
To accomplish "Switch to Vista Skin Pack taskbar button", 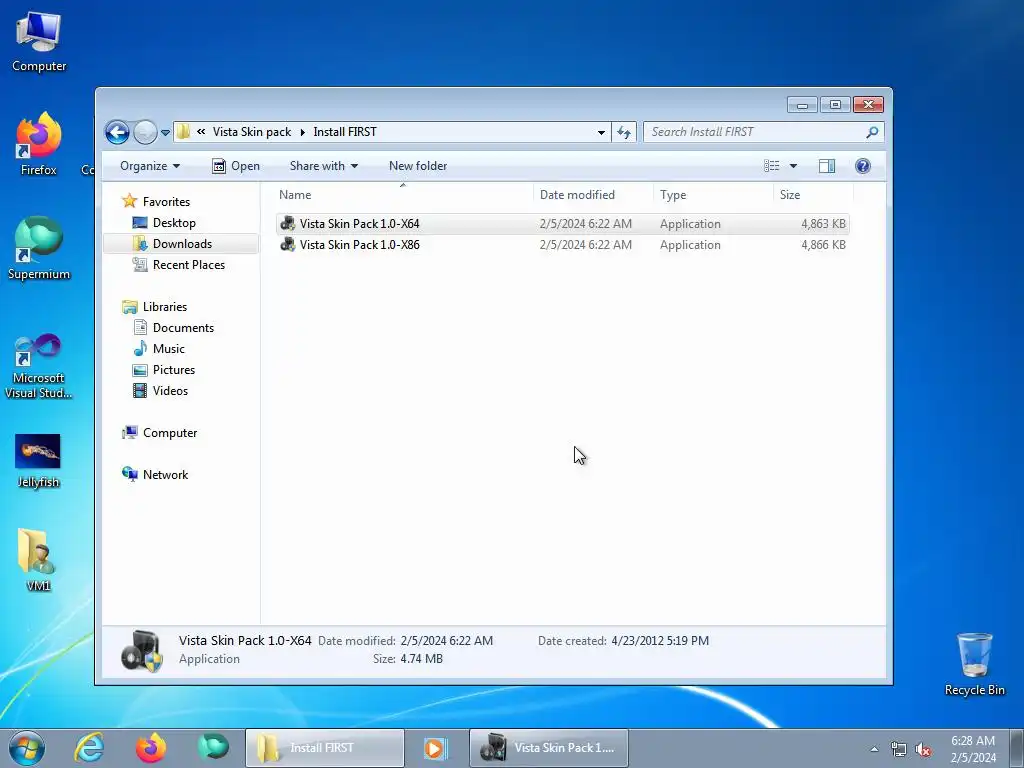I will (549, 748).
